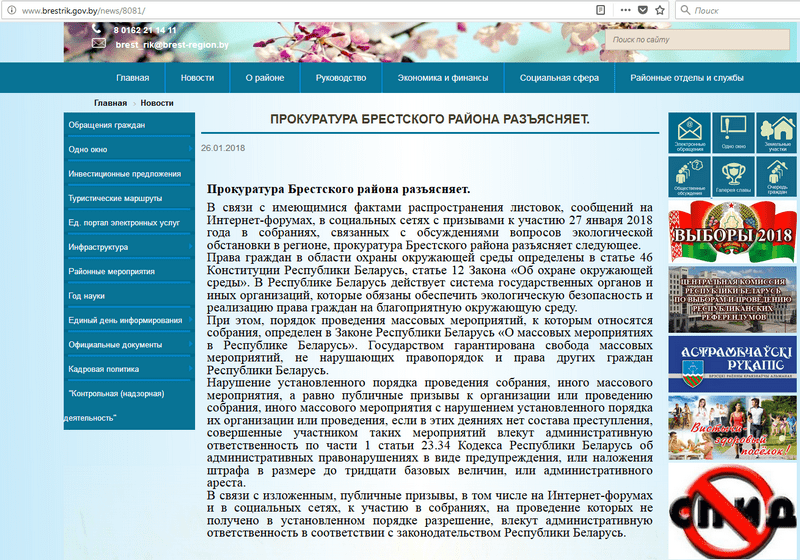800x560 pixels.
Task: Open the Общественные обсуждения icon tile
Action: click(x=689, y=176)
